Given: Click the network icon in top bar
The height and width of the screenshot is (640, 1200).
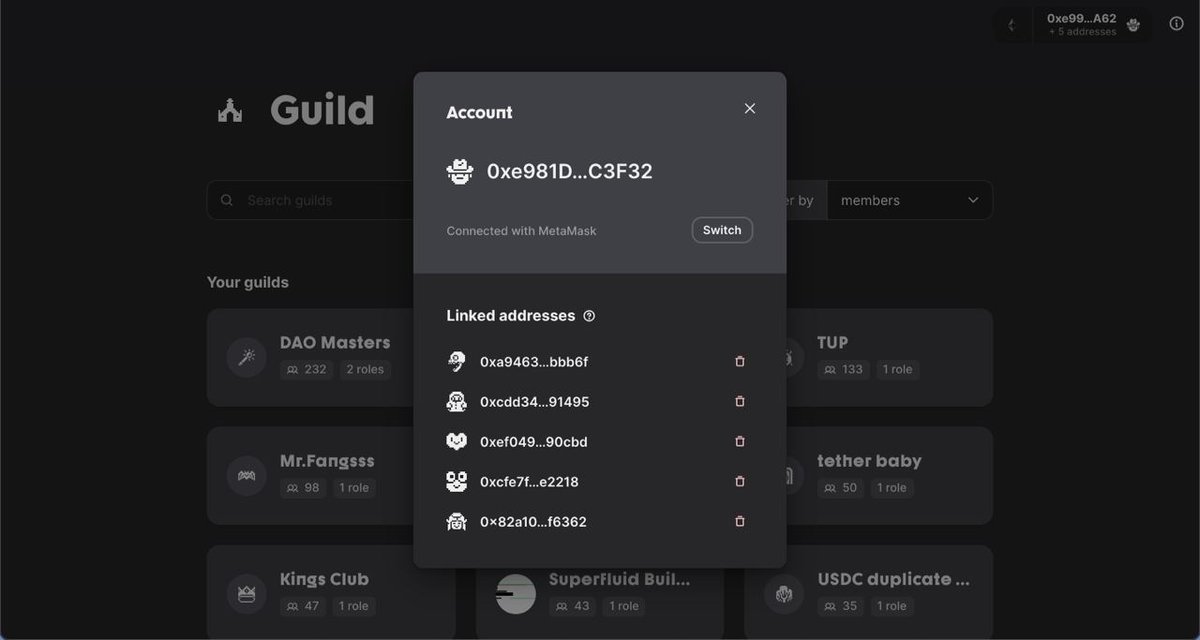Looking at the screenshot, I should pos(1012,25).
